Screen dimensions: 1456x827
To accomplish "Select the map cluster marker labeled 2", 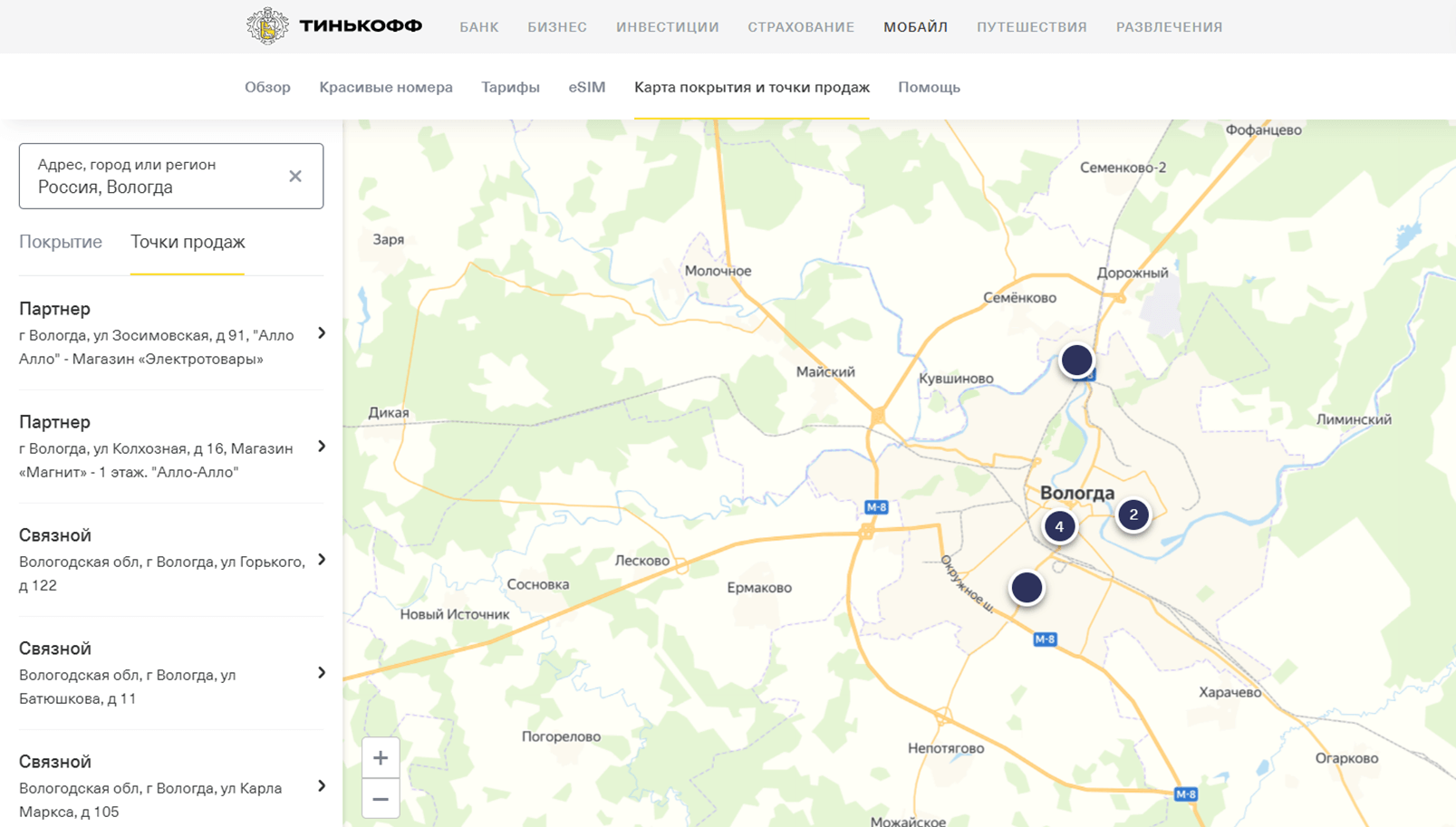I will pyautogui.click(x=1133, y=514).
